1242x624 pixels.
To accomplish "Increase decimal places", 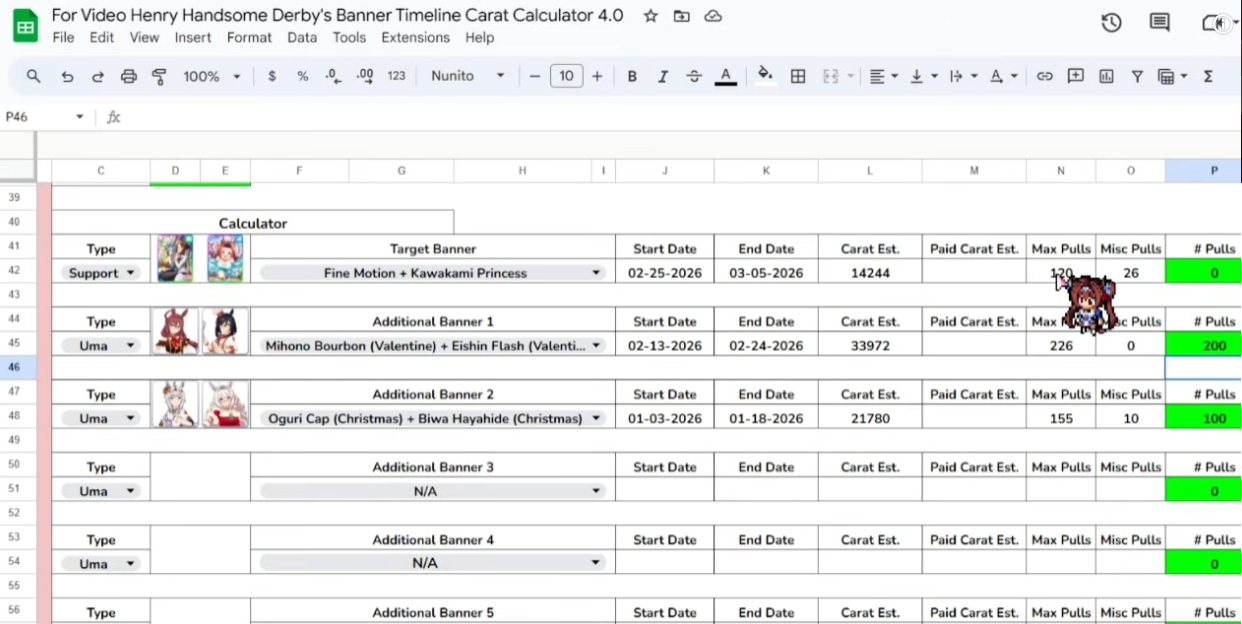I will (365, 76).
